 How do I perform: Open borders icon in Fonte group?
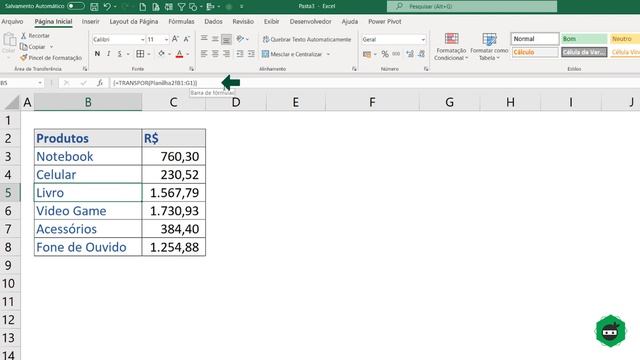[x=140, y=54]
